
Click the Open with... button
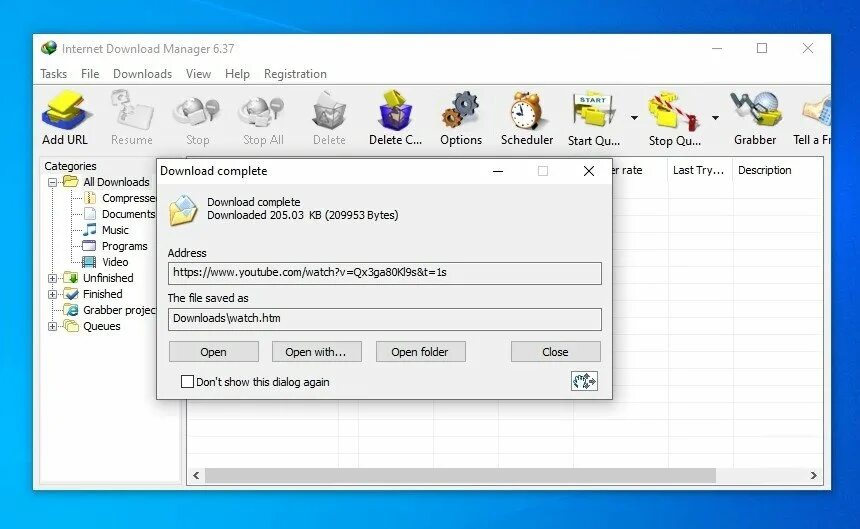pyautogui.click(x=316, y=352)
